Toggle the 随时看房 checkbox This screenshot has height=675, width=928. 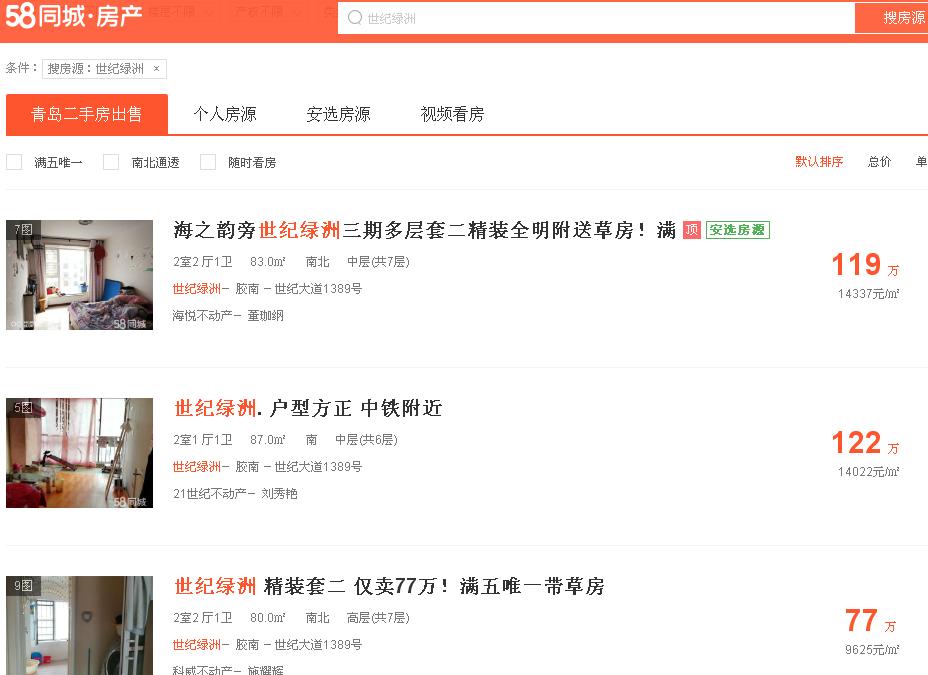207,161
